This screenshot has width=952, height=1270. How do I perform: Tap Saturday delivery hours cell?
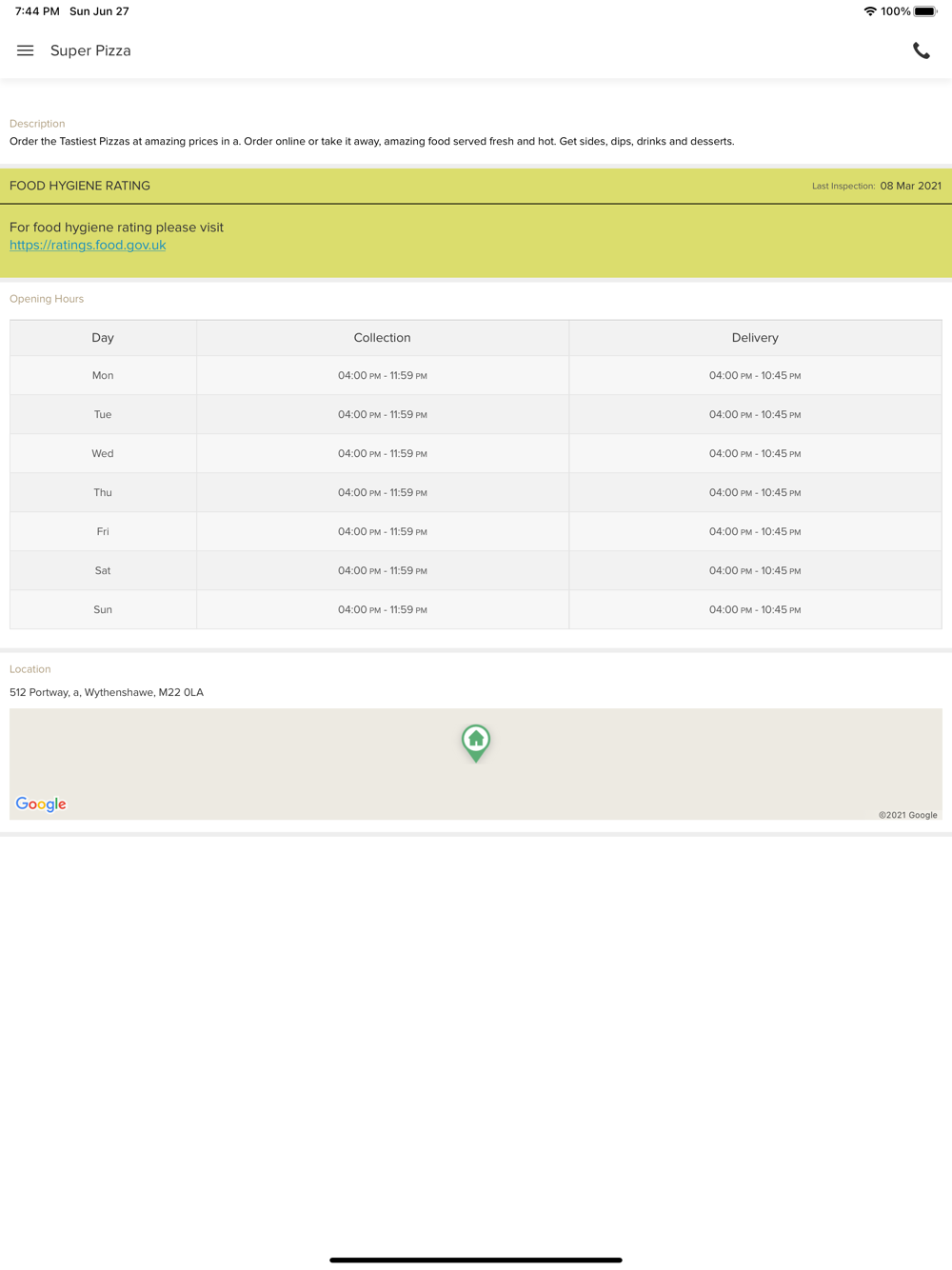pyautogui.click(x=755, y=570)
